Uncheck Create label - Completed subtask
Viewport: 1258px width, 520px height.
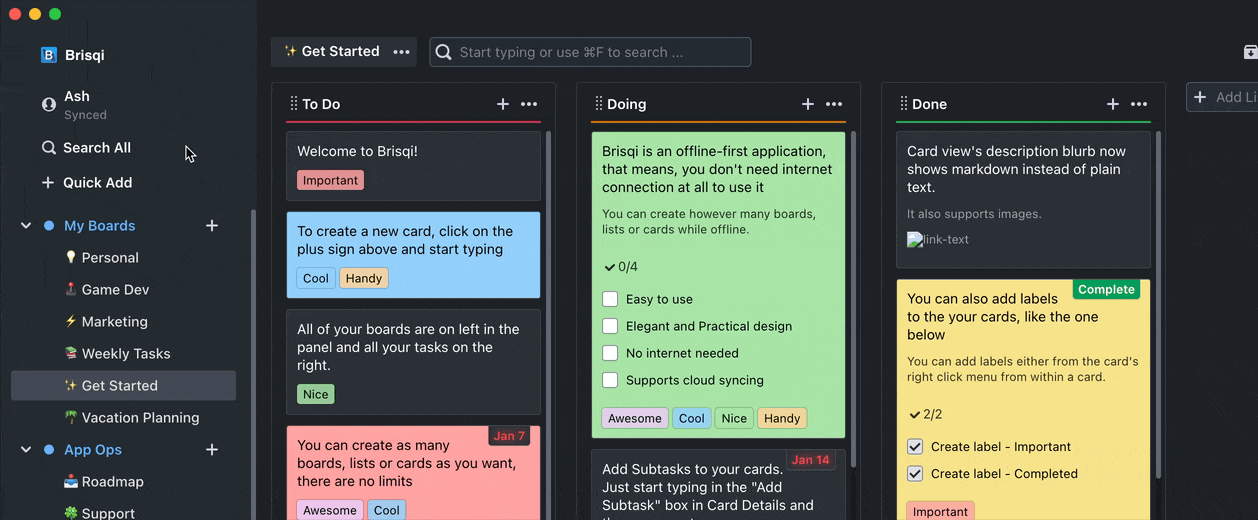pos(915,474)
